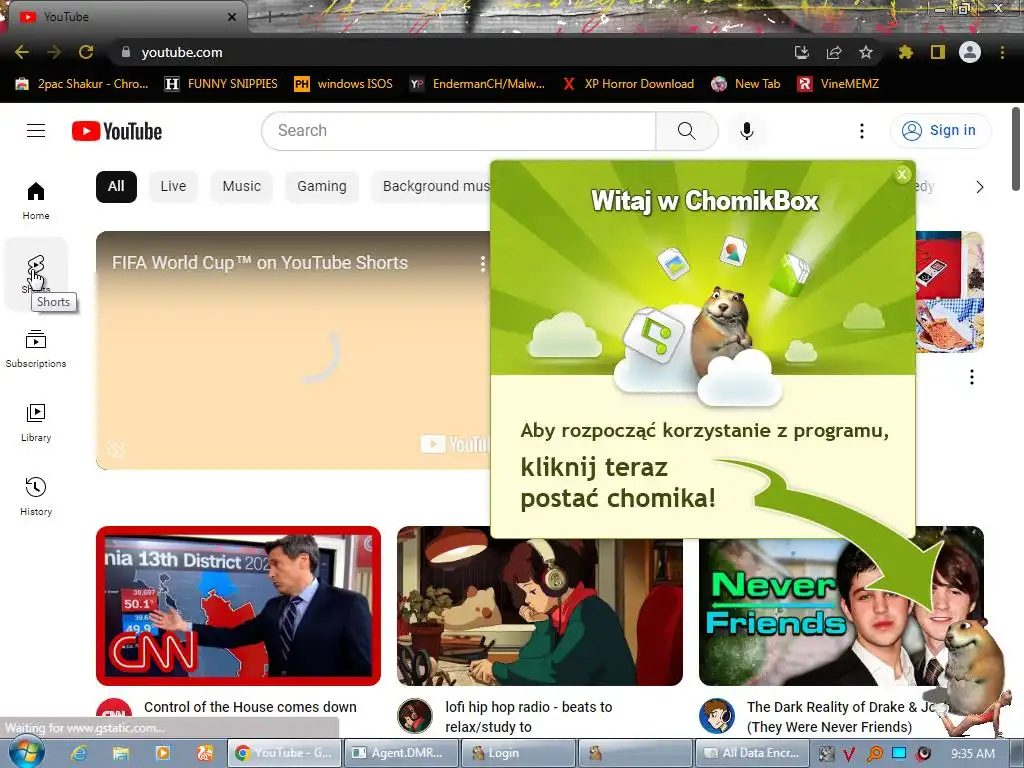Open the FUNNY SNIPPIES bookmark
1024x768 pixels.
tap(221, 84)
